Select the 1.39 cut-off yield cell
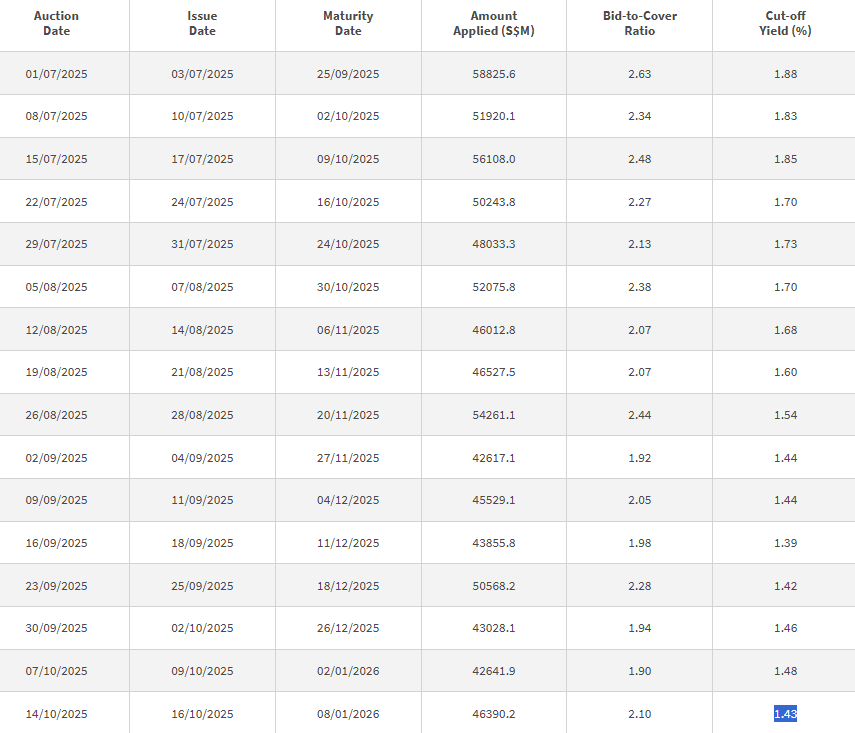This screenshot has width=855, height=733. pos(785,543)
